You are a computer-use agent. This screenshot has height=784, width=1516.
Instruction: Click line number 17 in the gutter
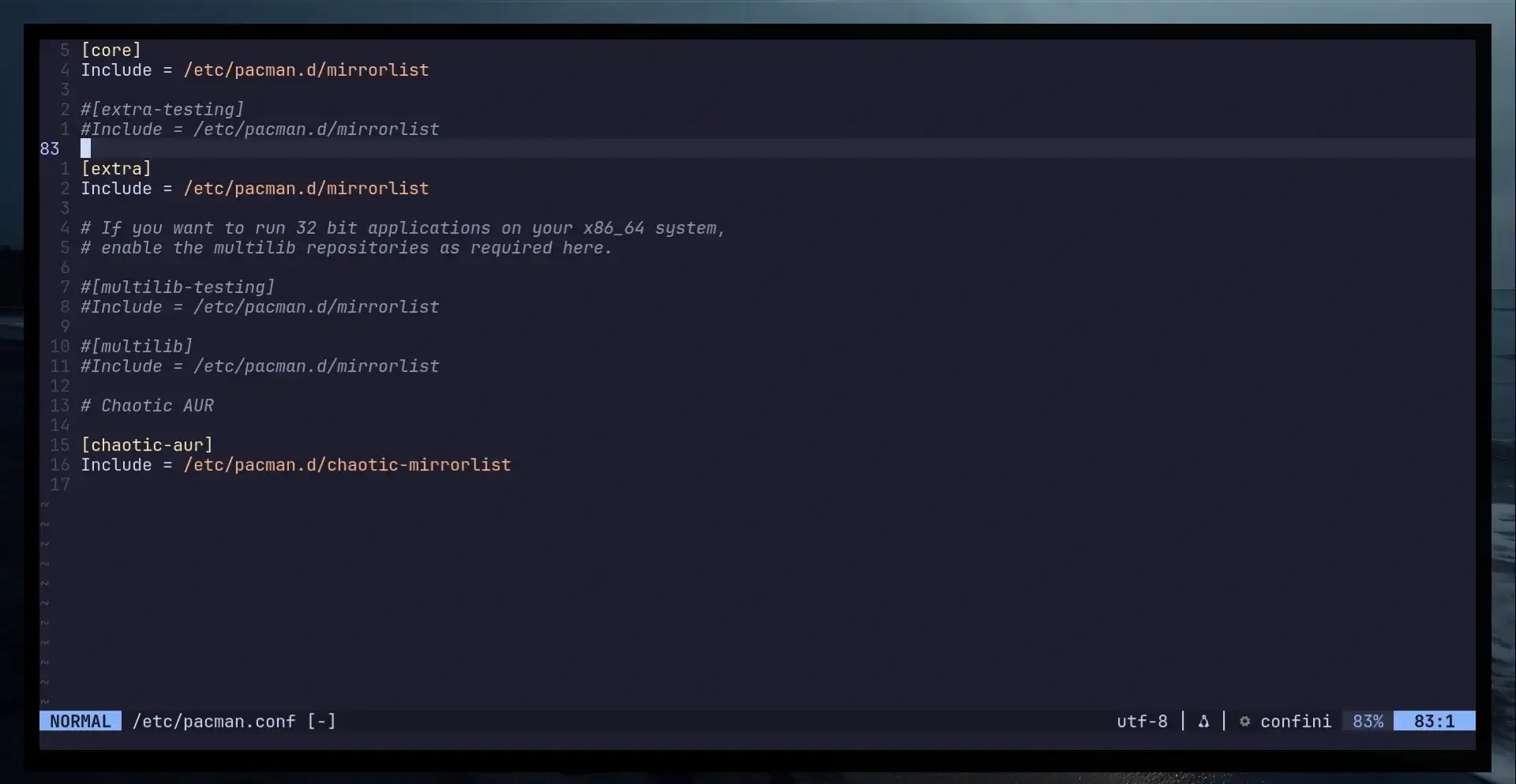pyautogui.click(x=60, y=484)
